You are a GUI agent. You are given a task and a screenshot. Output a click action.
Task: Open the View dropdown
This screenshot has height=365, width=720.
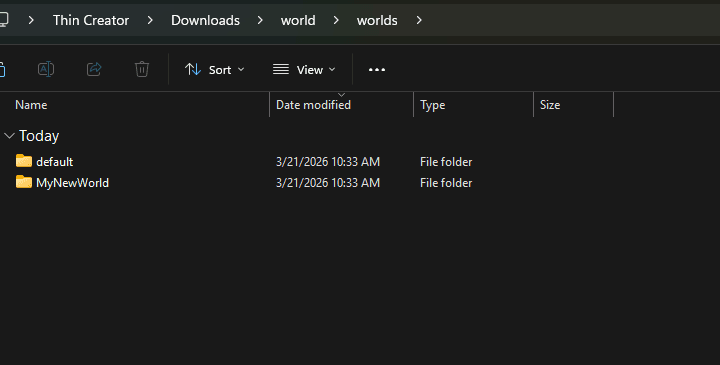[304, 70]
